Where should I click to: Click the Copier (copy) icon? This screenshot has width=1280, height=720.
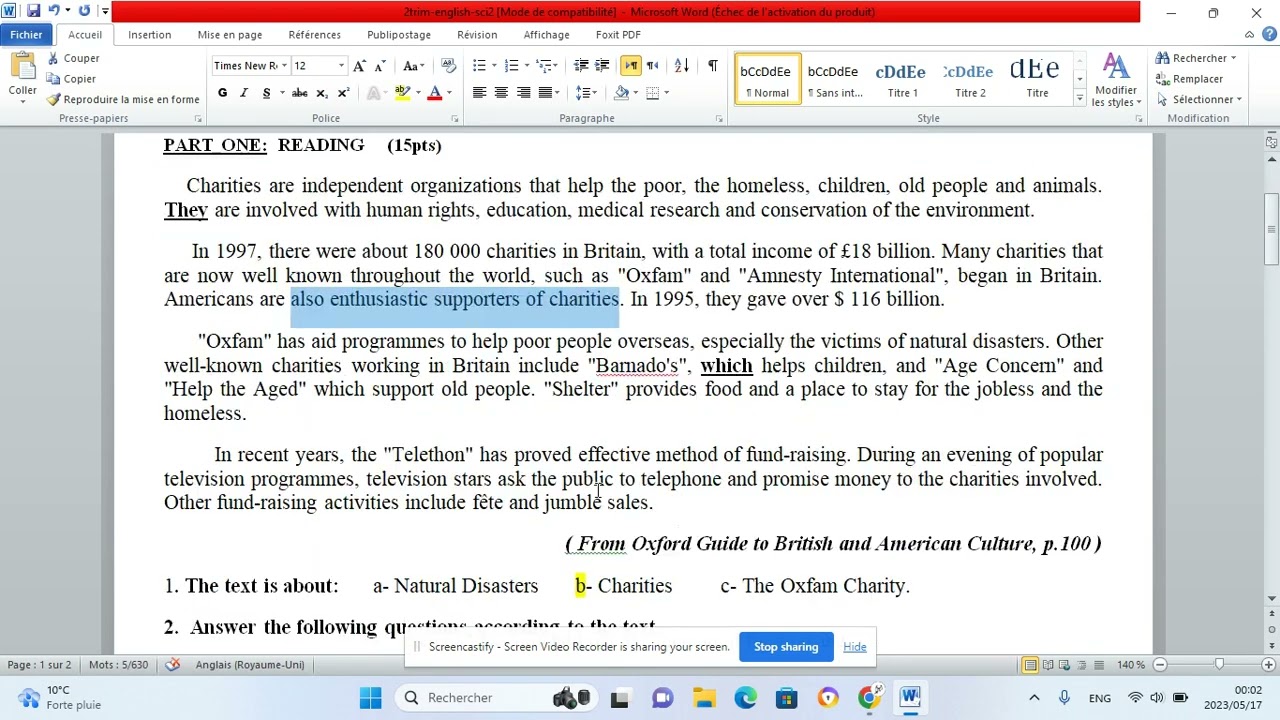(54, 79)
